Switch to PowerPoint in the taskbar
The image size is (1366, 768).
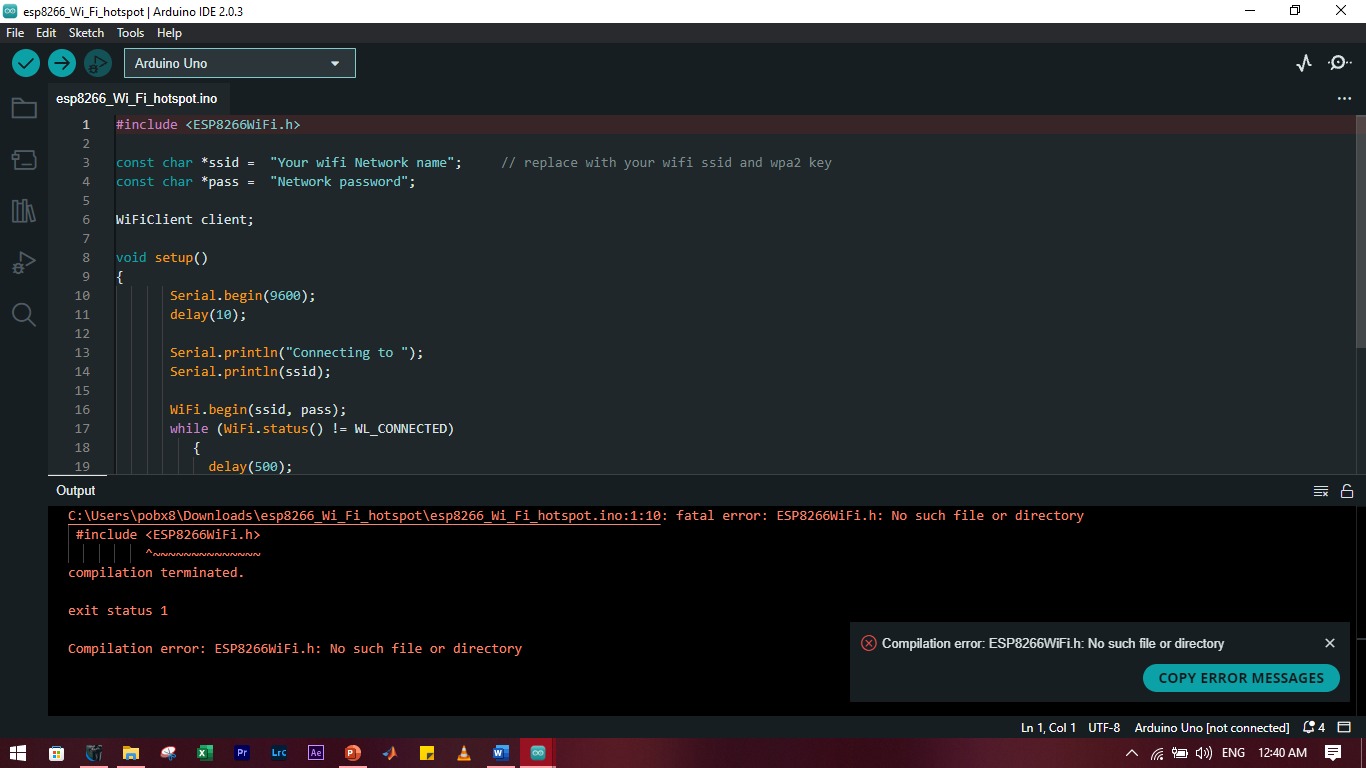[353, 753]
